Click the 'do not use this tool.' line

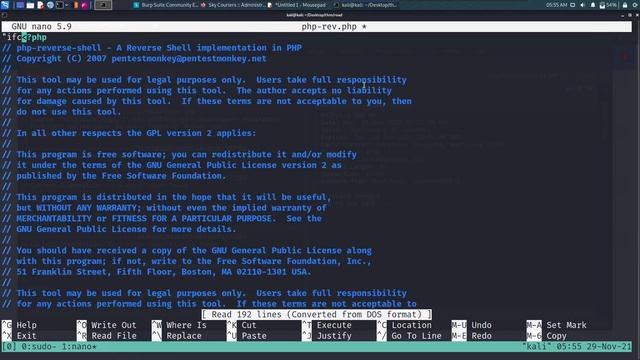[x=61, y=112]
